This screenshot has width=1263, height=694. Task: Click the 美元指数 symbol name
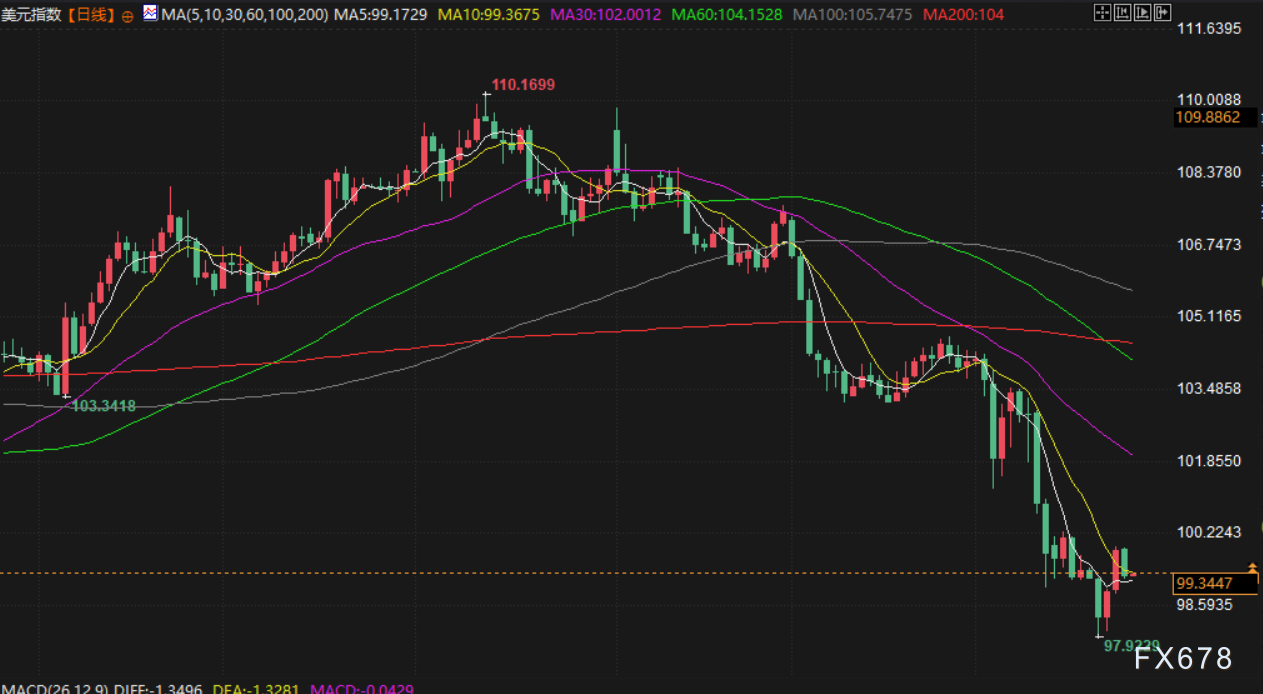(32, 15)
